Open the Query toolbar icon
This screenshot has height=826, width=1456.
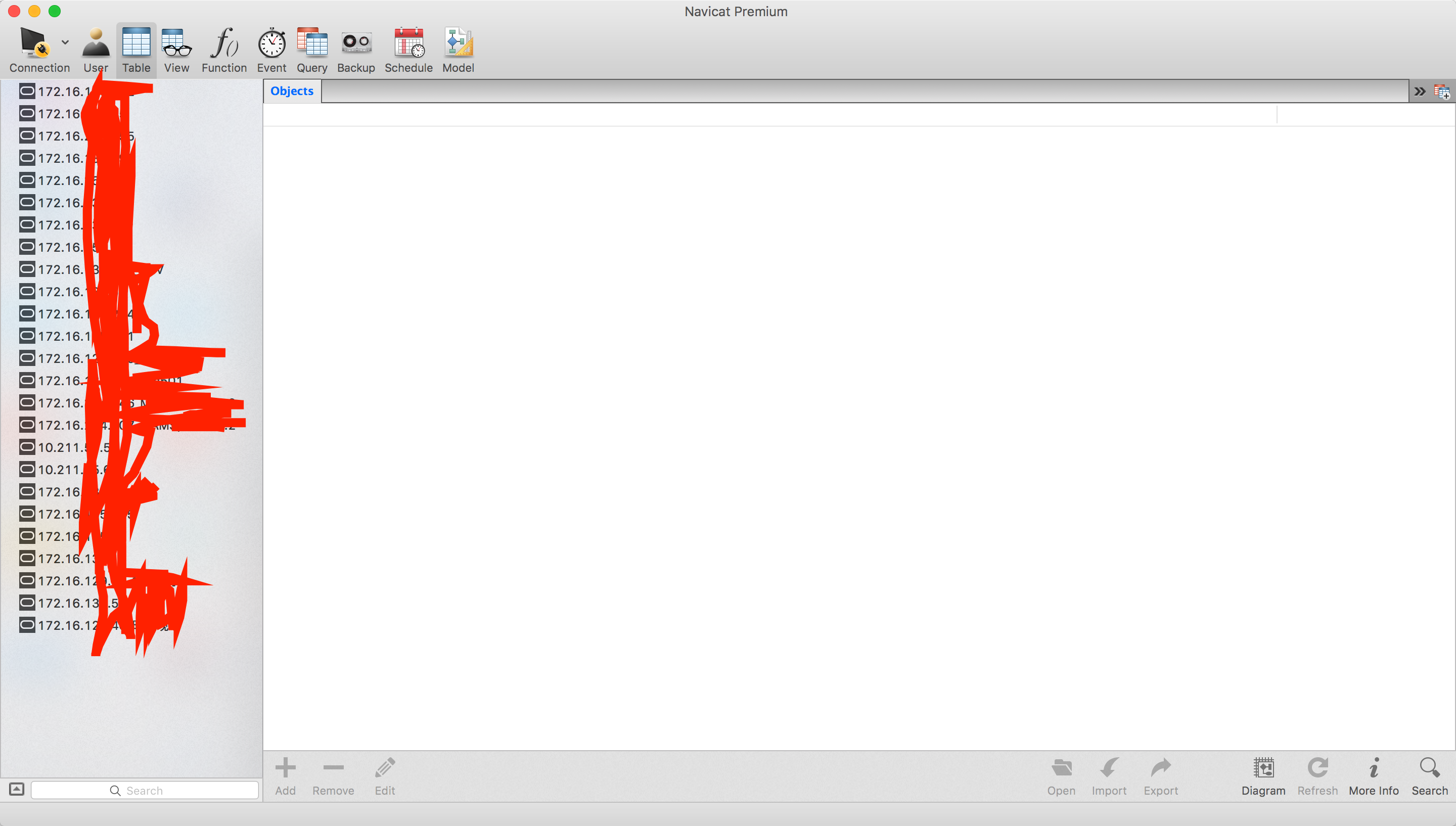coord(312,43)
